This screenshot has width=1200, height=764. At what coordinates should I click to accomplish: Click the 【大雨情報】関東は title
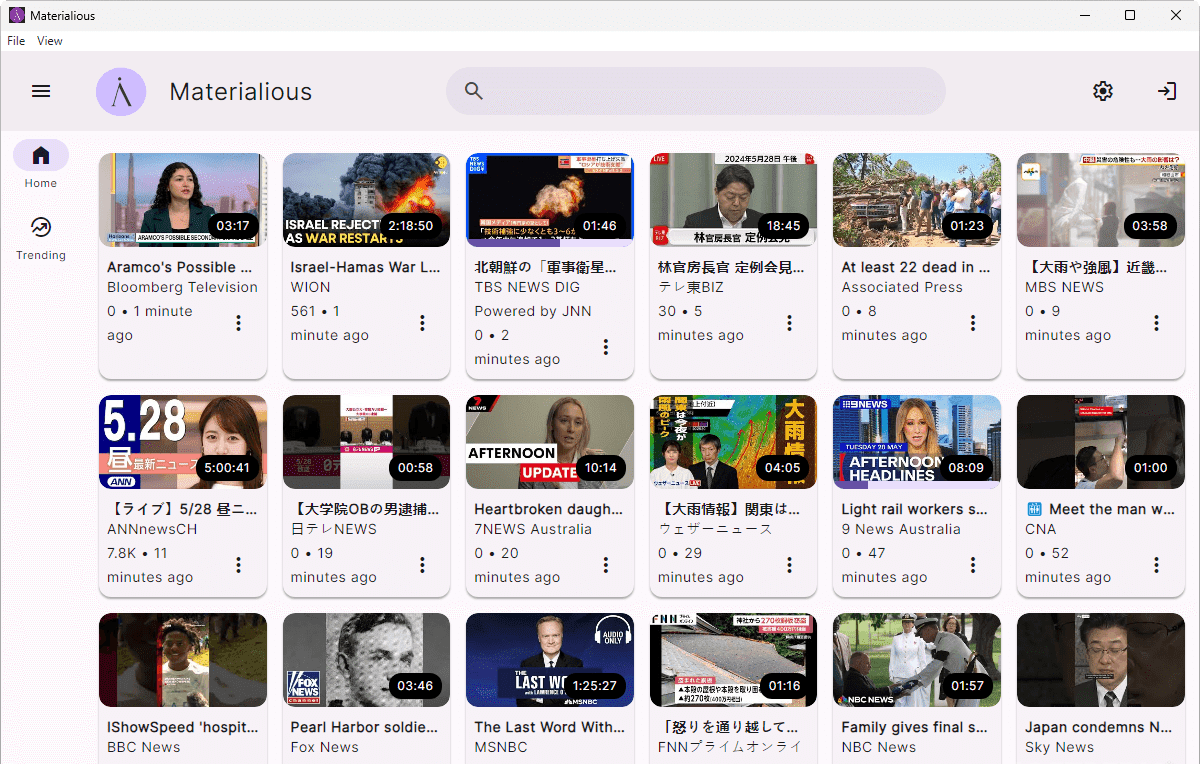pyautogui.click(x=730, y=509)
